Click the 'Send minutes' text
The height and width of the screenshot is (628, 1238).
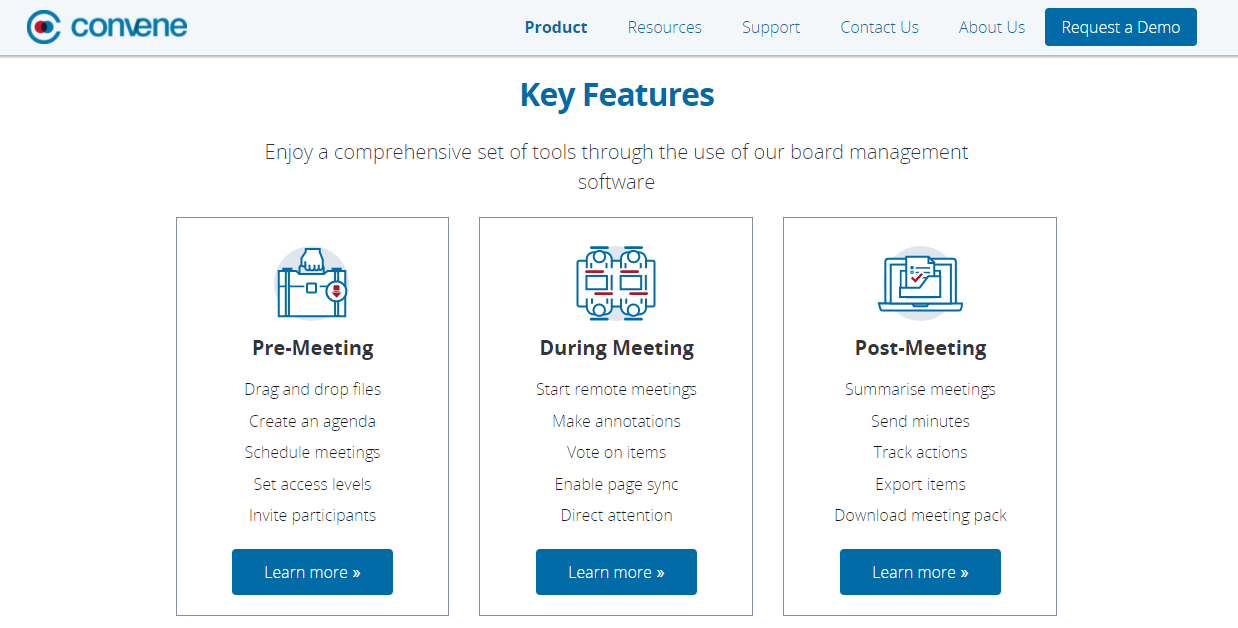pos(921,421)
